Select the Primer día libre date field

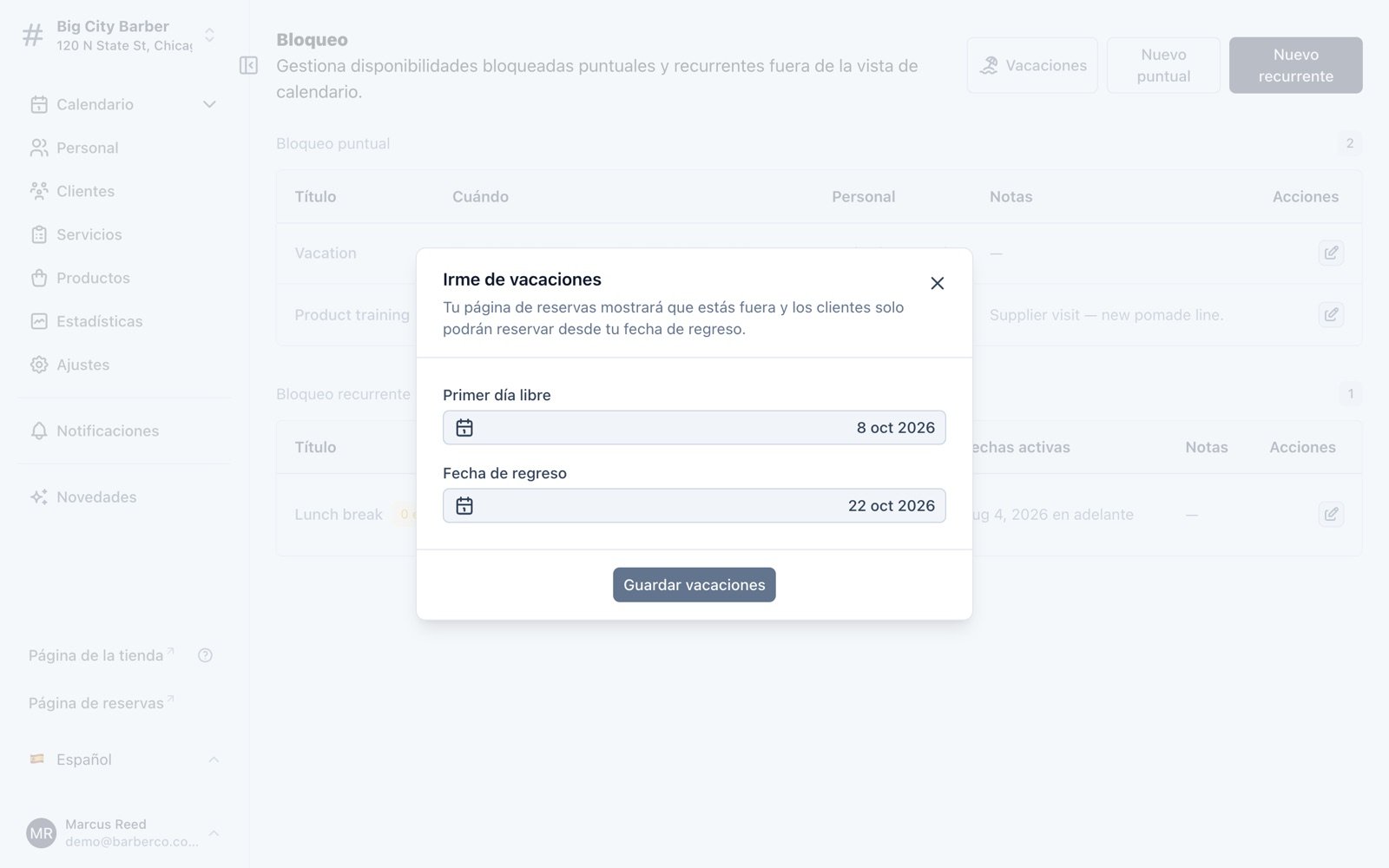[x=694, y=428]
